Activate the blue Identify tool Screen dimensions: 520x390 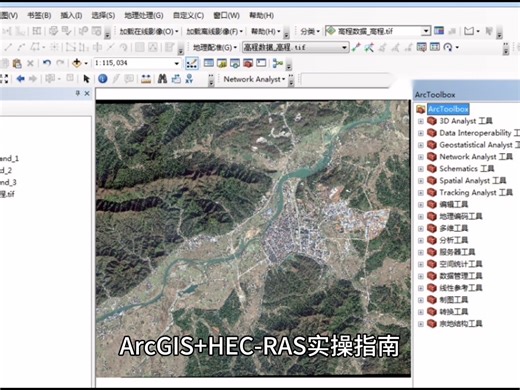(x=103, y=79)
